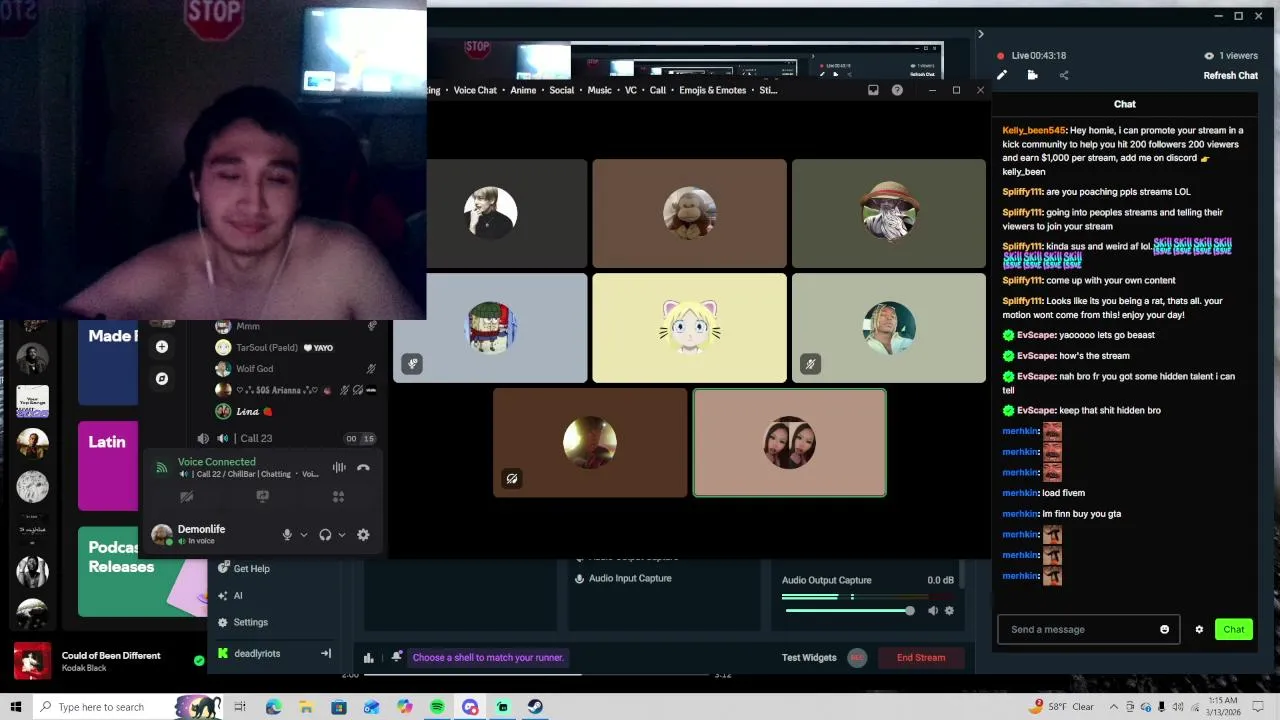Turn on camera in Discord voice panel
The image size is (1280, 720).
click(x=186, y=496)
